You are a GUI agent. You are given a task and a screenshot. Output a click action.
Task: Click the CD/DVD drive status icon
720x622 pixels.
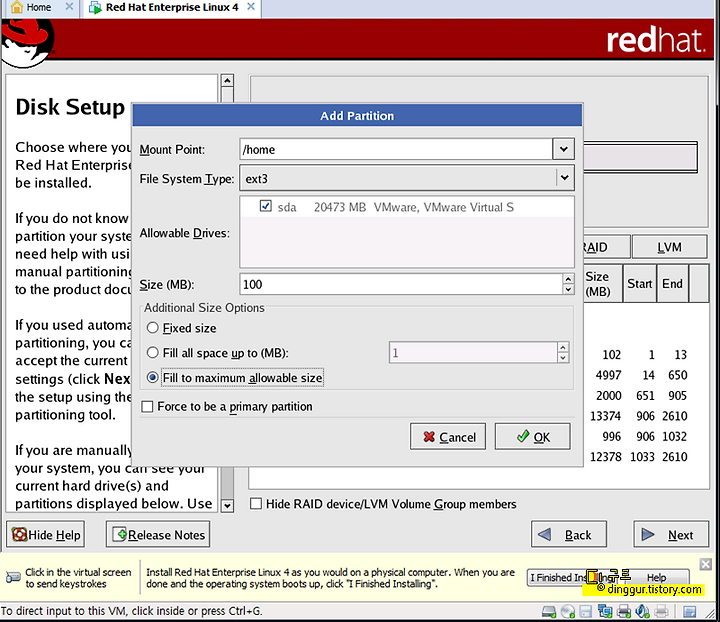568,611
